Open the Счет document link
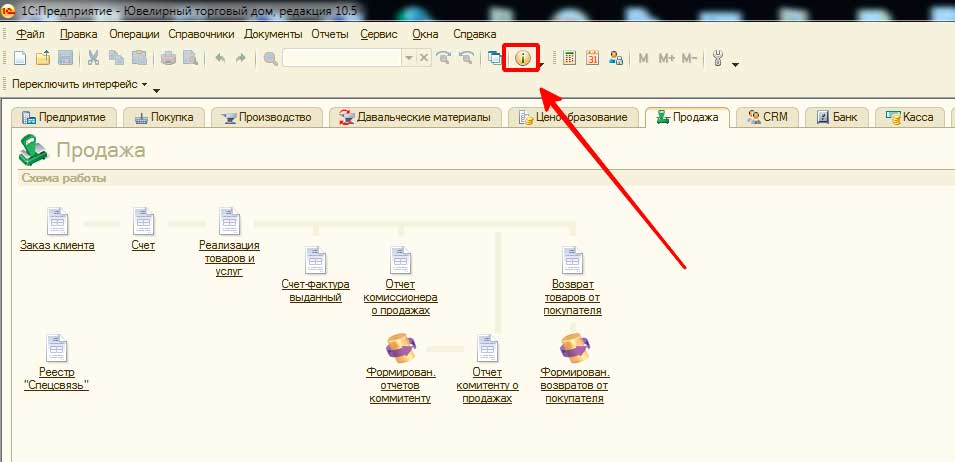The height and width of the screenshot is (462, 955). 143,246
